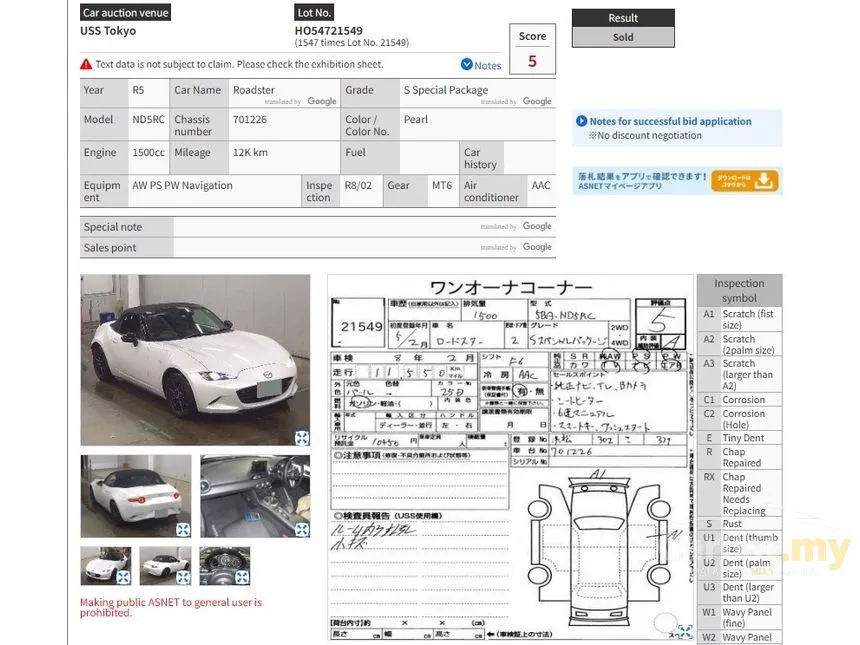Click the C2 Corrosion Hole legend row
Screen dimensions: 860x645
[739, 419]
